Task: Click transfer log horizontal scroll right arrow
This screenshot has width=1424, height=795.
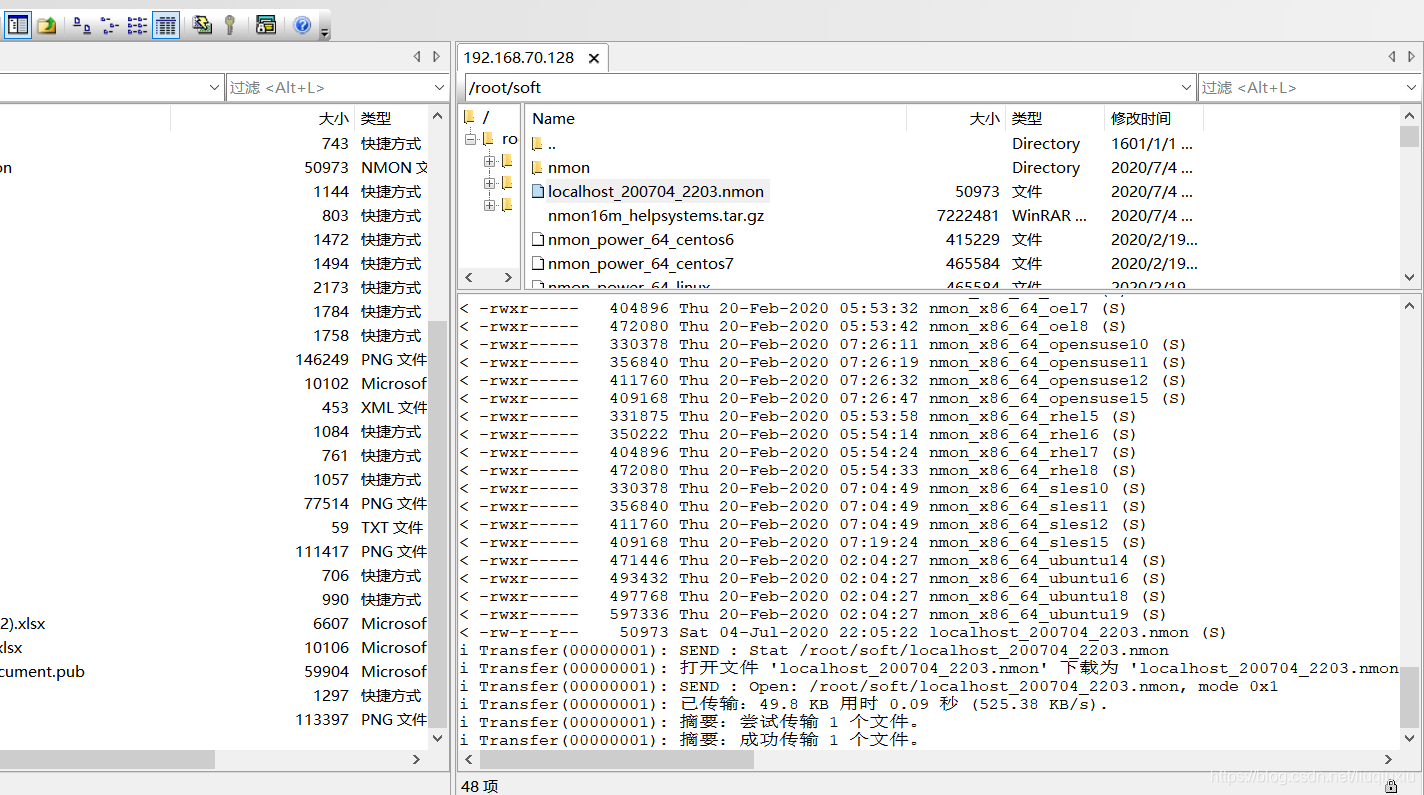Action: [x=1388, y=760]
